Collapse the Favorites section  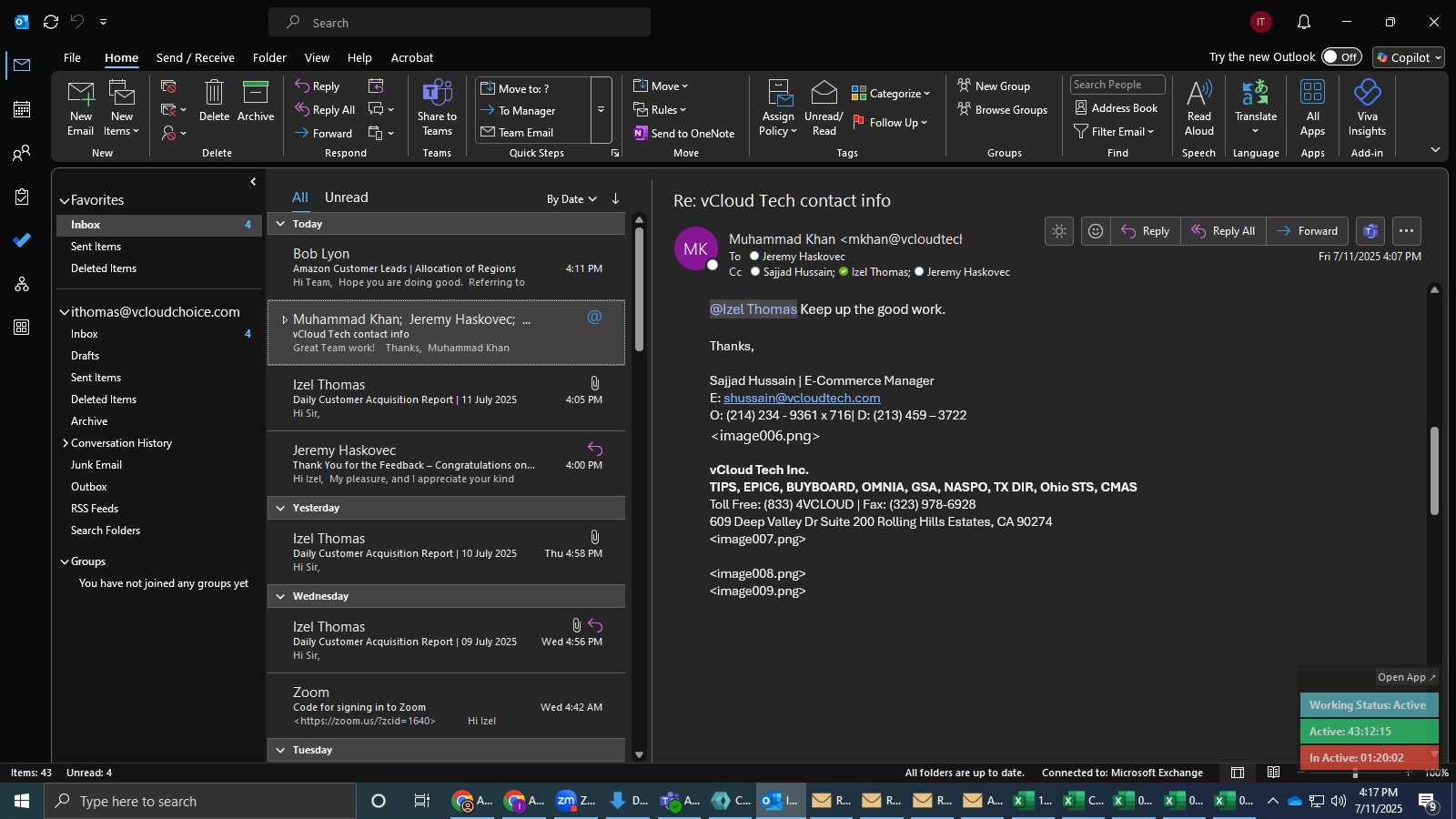tap(65, 200)
